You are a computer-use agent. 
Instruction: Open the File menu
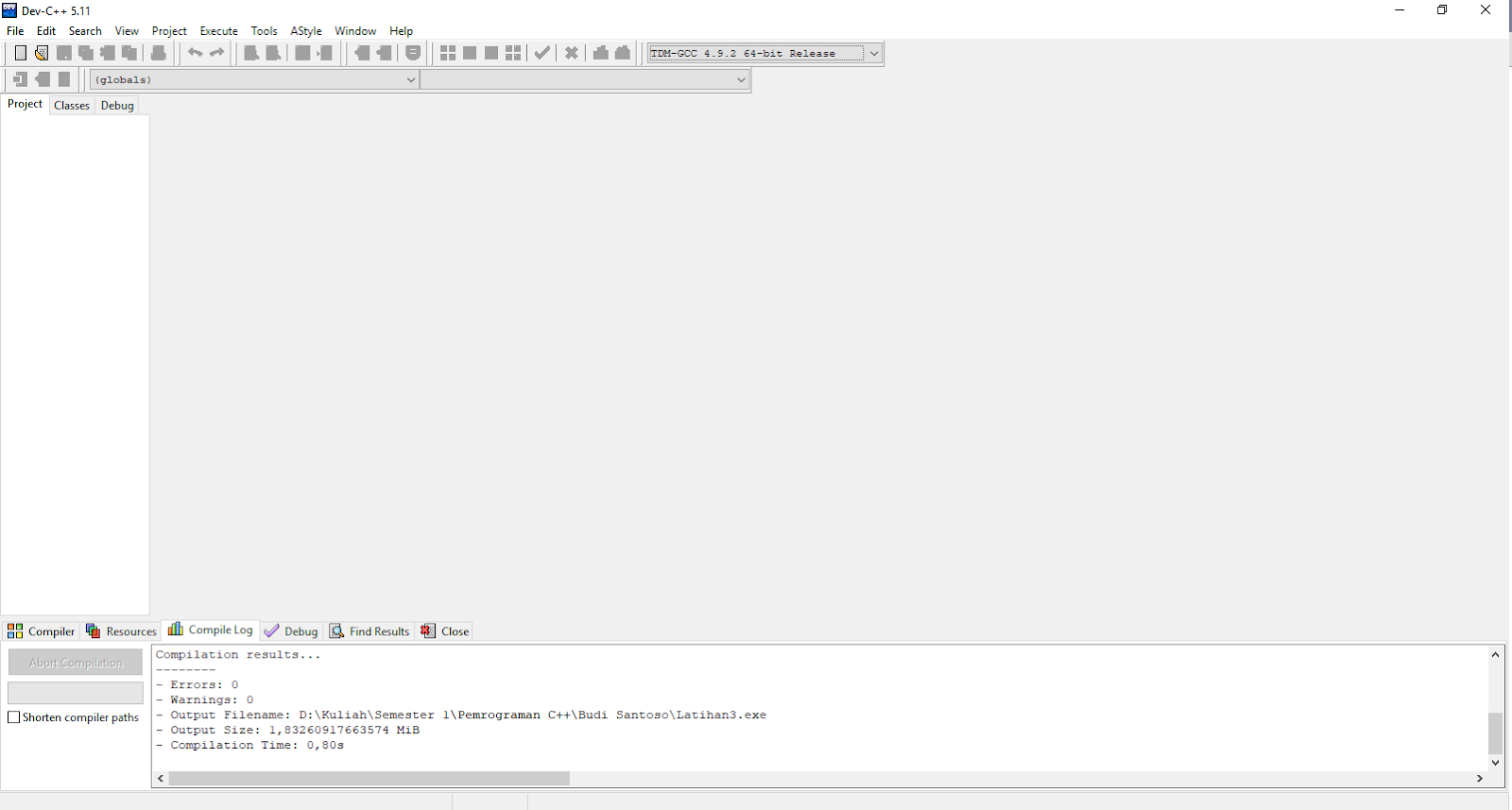point(15,30)
